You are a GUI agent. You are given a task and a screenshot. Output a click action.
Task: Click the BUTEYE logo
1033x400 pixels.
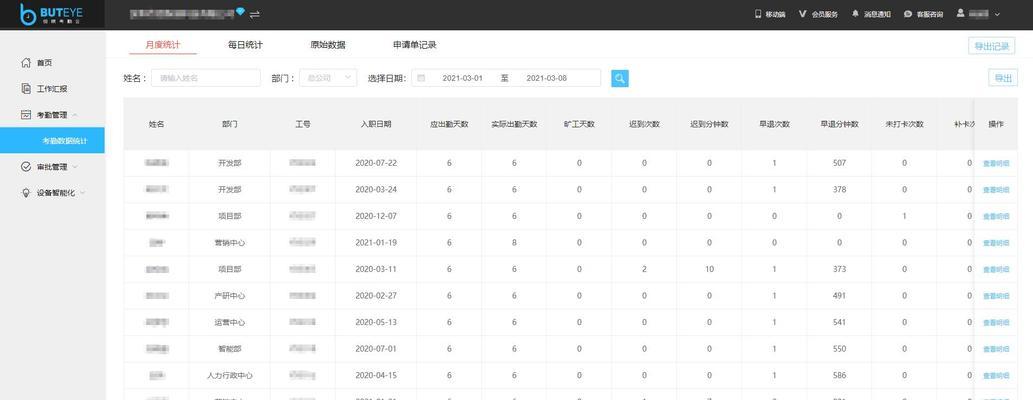point(51,14)
